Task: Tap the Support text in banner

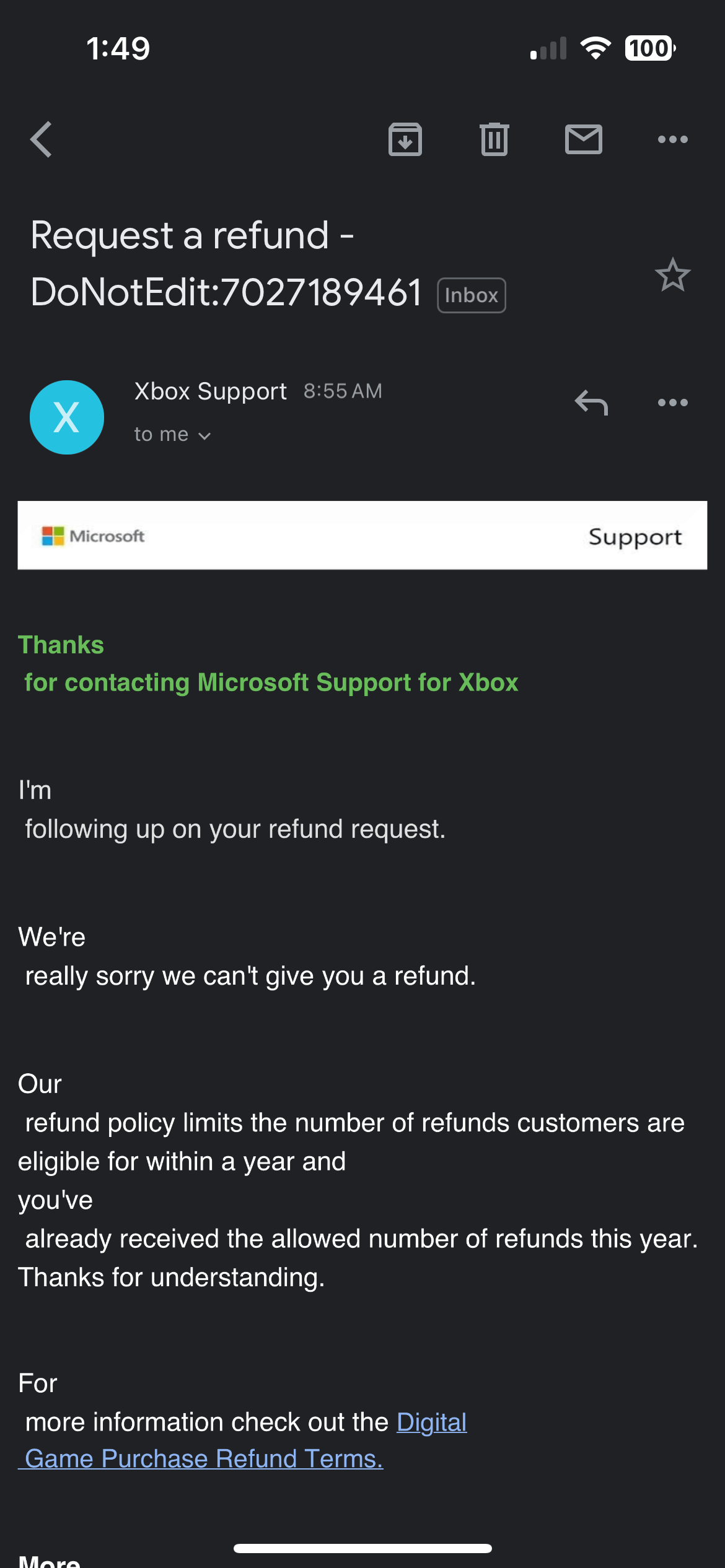Action: click(x=635, y=537)
